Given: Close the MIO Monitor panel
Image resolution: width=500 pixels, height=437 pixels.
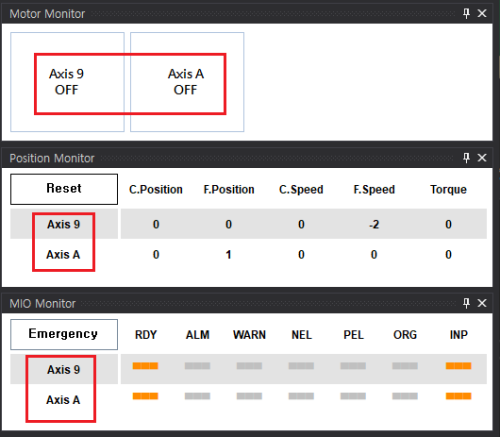Looking at the screenshot, I should 482,303.
